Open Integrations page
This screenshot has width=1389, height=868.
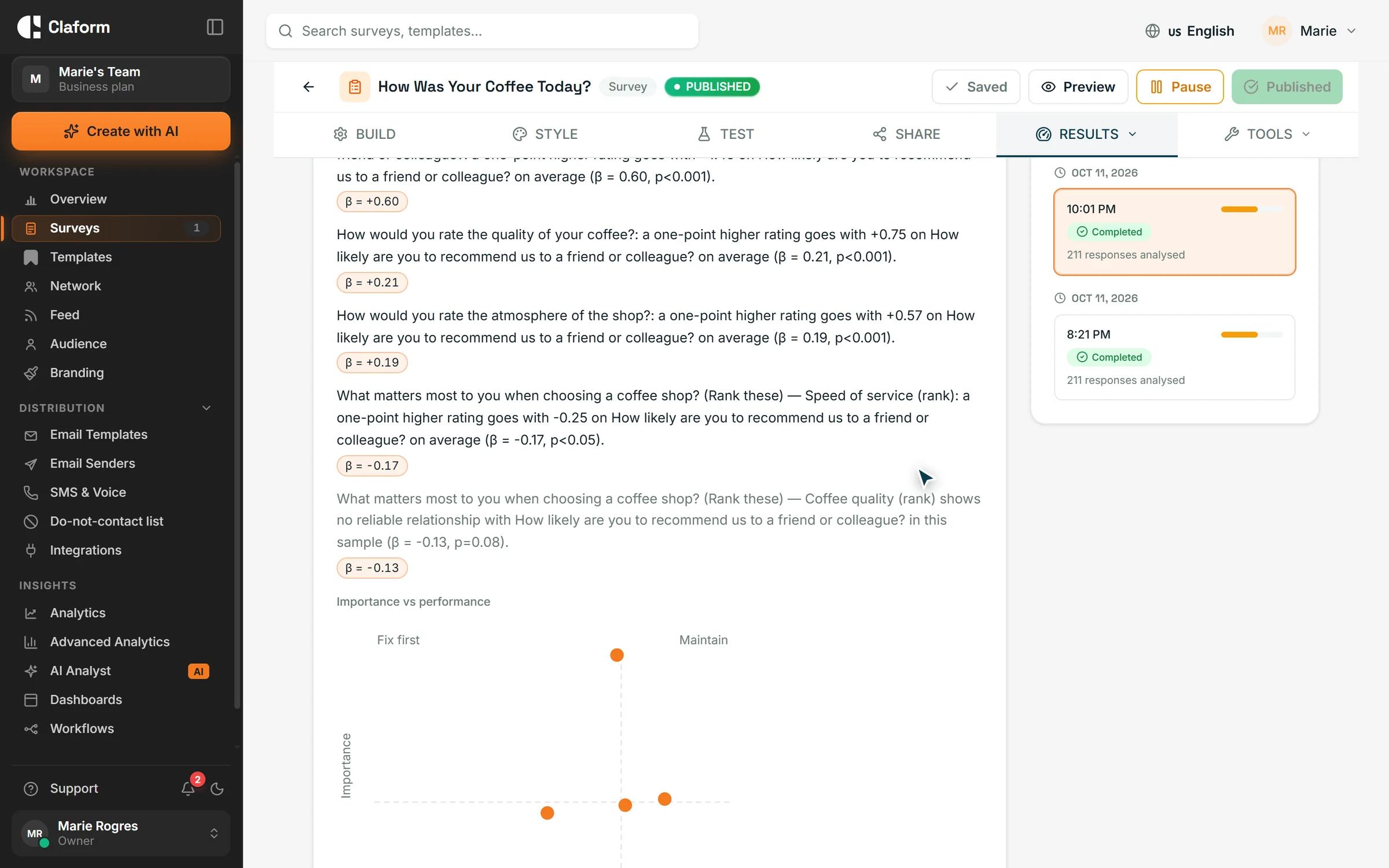[x=116, y=550]
